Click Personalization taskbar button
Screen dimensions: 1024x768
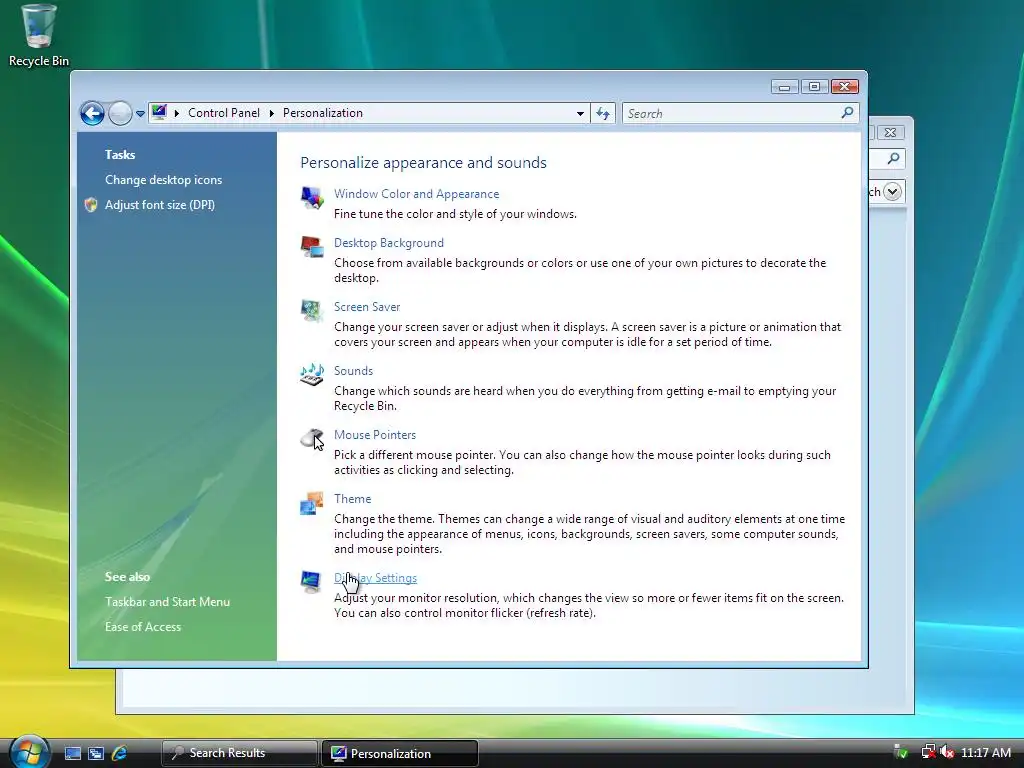point(400,753)
